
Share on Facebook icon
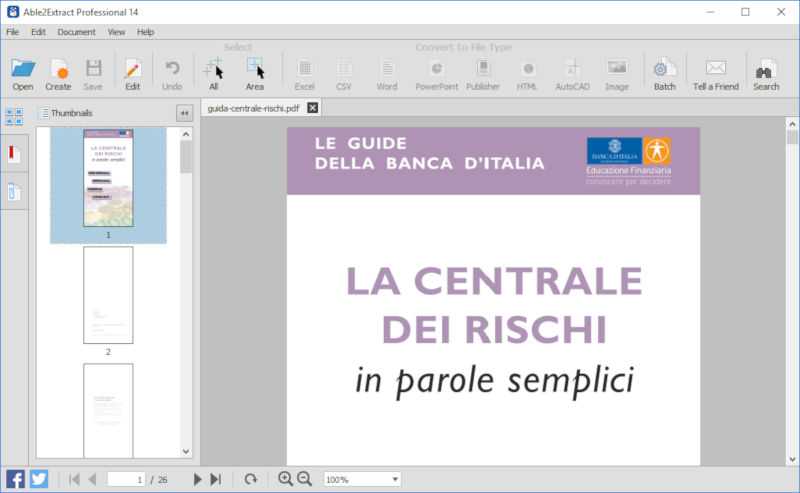coord(15,479)
